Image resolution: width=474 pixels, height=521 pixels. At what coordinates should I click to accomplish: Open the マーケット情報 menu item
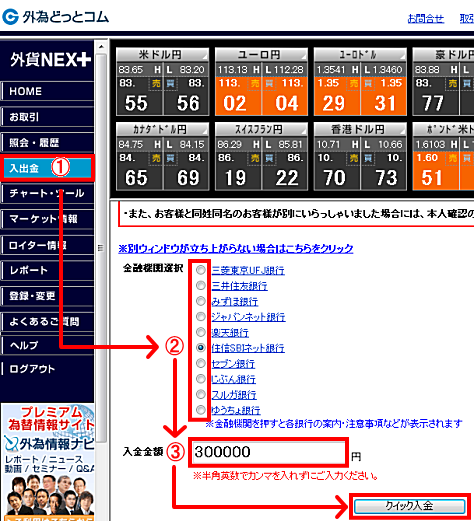47,219
